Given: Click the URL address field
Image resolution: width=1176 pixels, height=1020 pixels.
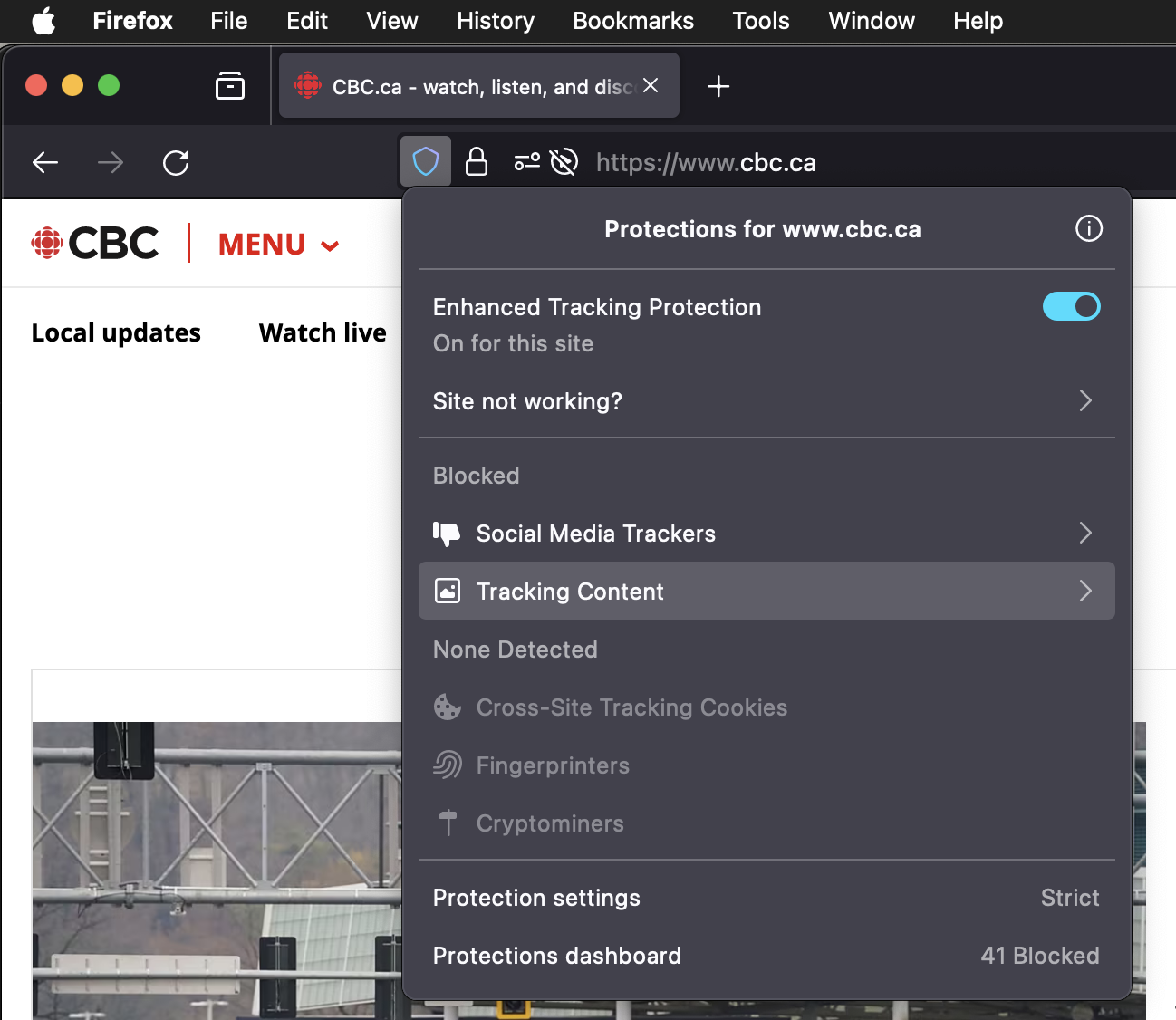Looking at the screenshot, I should [x=815, y=163].
